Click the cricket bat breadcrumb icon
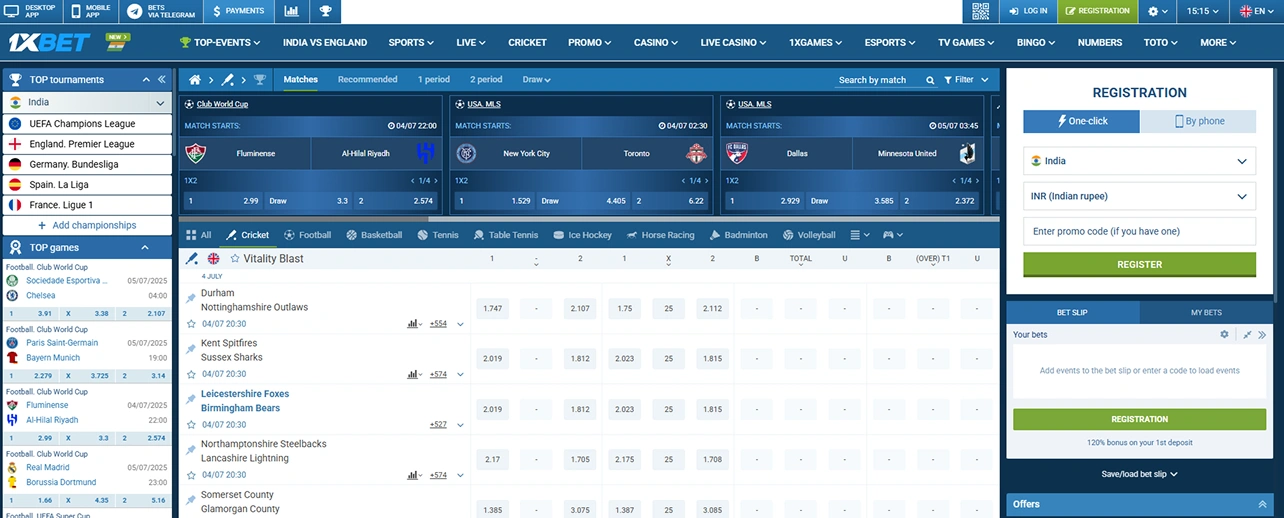1284x518 pixels. tap(227, 80)
